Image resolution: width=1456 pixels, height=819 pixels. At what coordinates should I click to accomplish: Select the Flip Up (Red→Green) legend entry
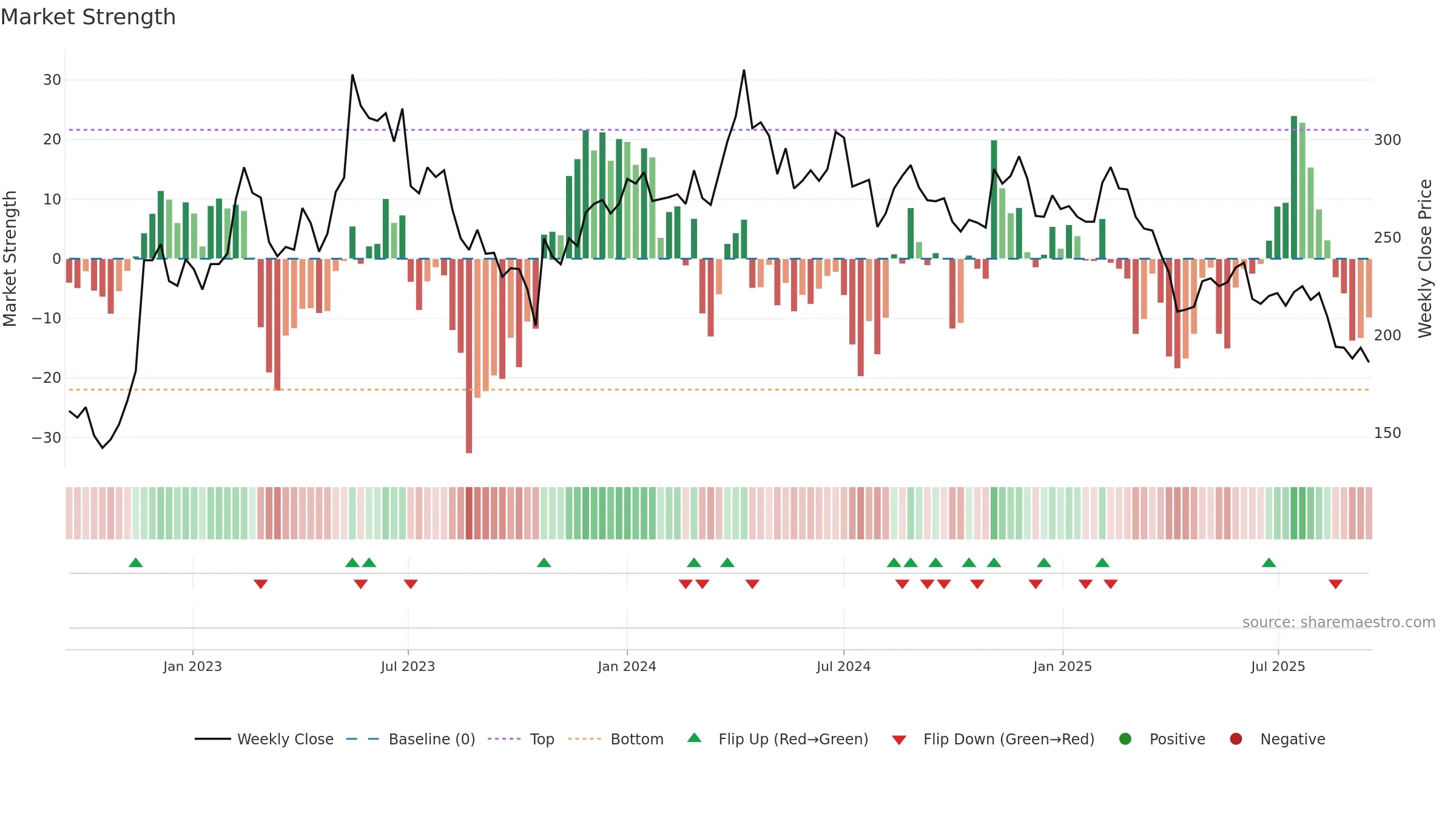[778, 739]
